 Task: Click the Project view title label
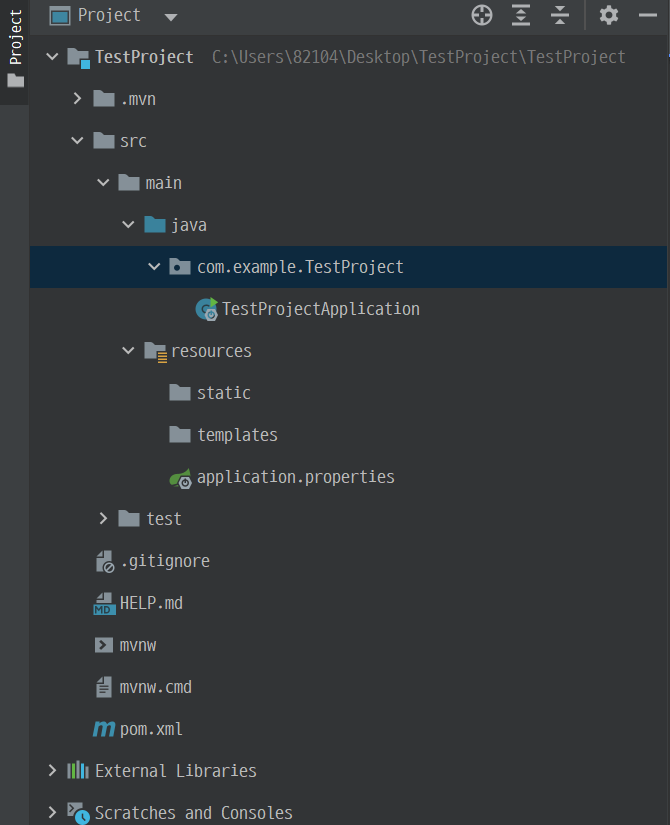click(x=109, y=16)
